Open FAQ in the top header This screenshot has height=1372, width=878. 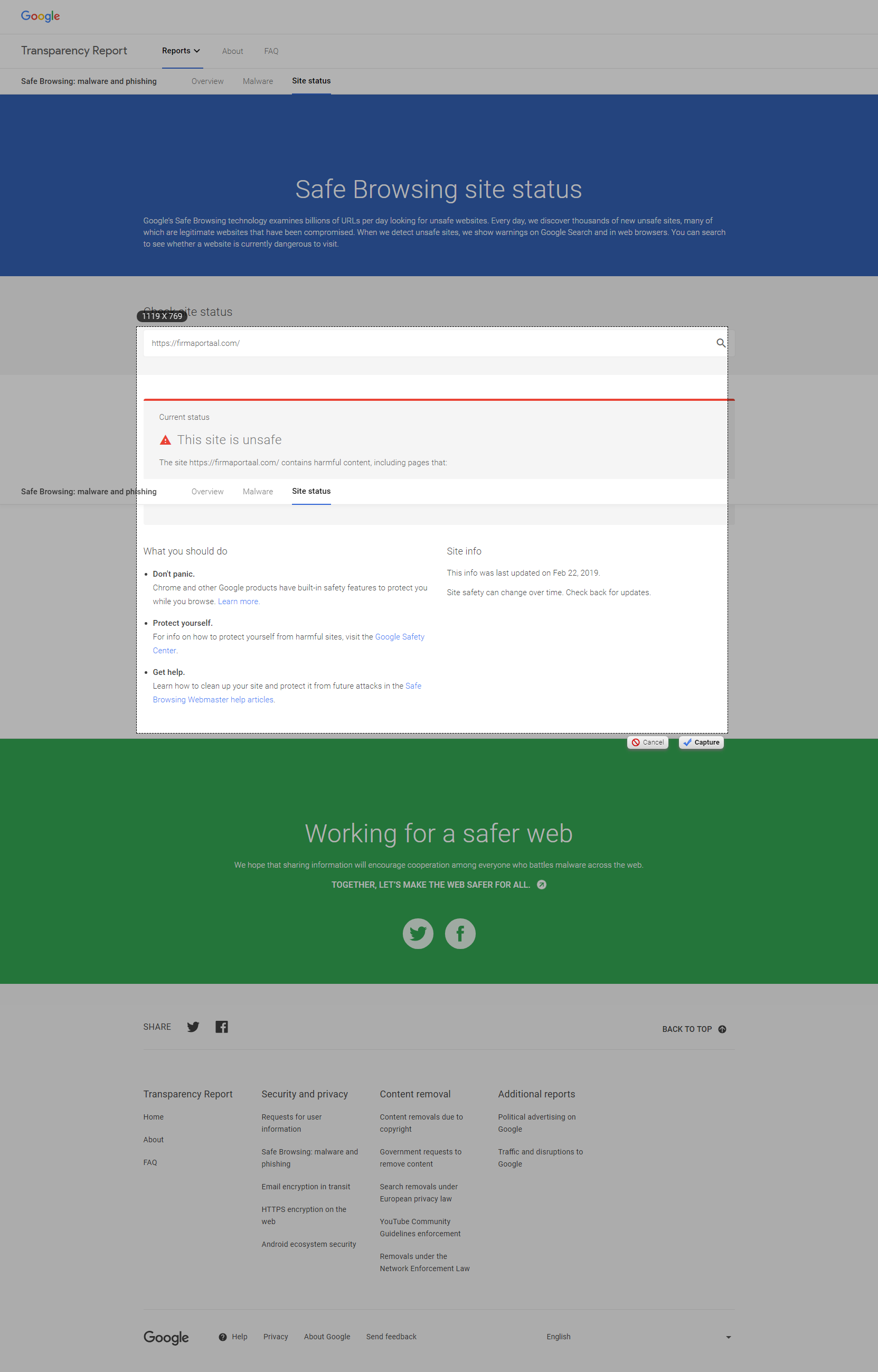(x=271, y=51)
